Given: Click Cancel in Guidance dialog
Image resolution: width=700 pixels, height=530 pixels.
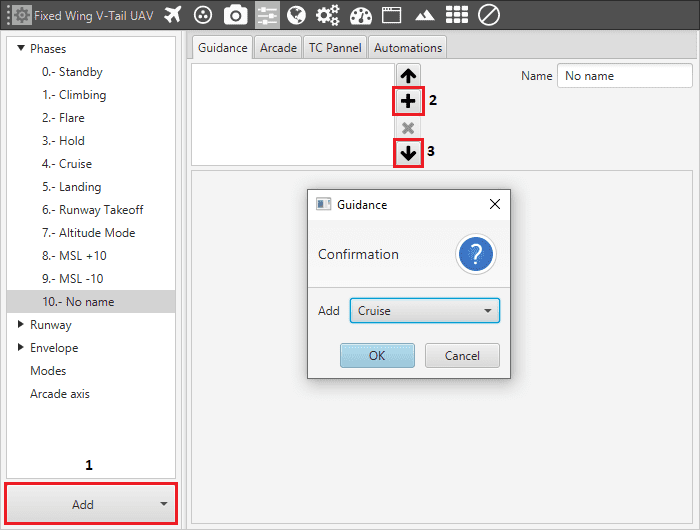Looking at the screenshot, I should point(462,355).
